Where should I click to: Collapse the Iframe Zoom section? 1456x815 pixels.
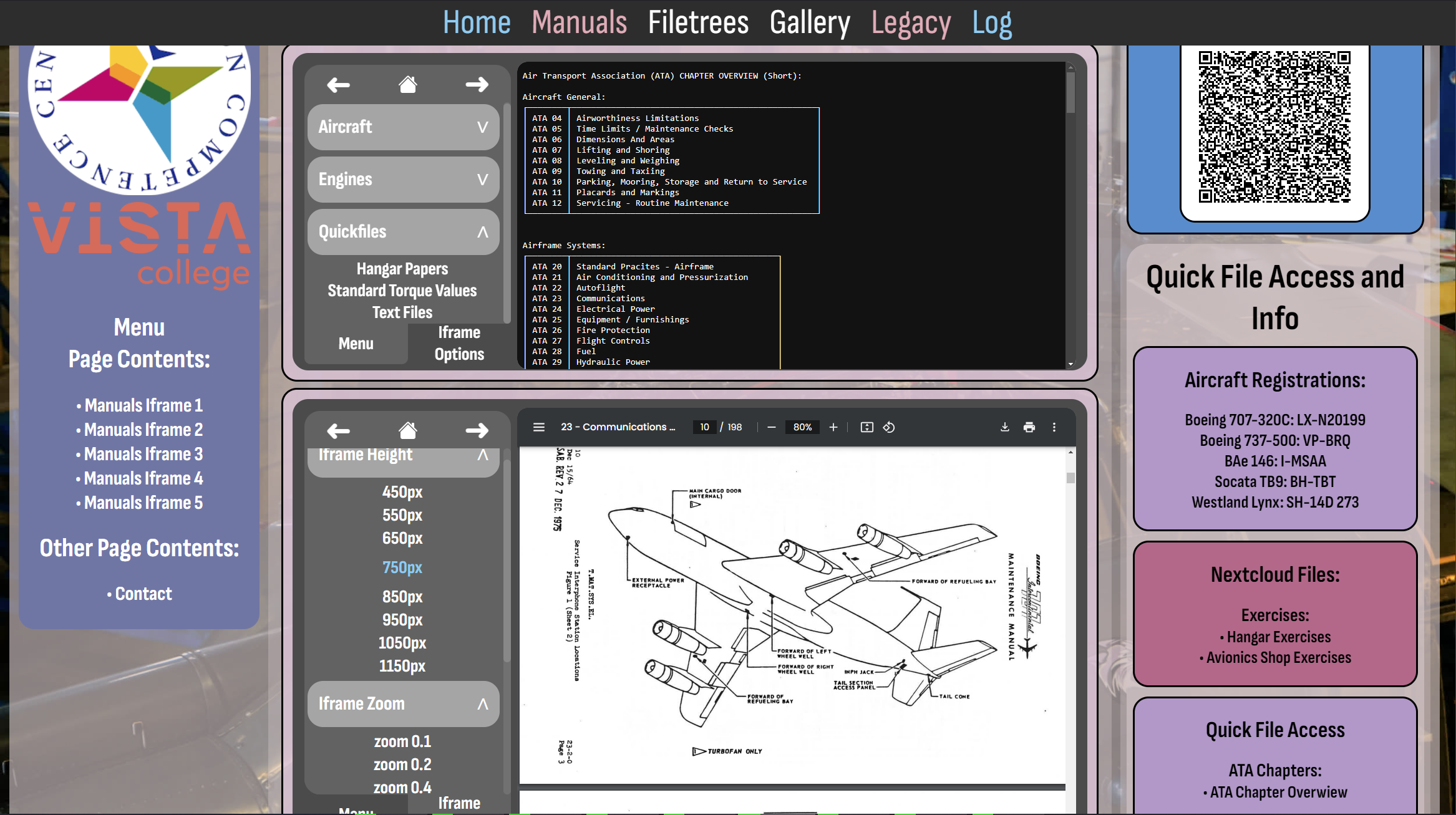point(404,704)
